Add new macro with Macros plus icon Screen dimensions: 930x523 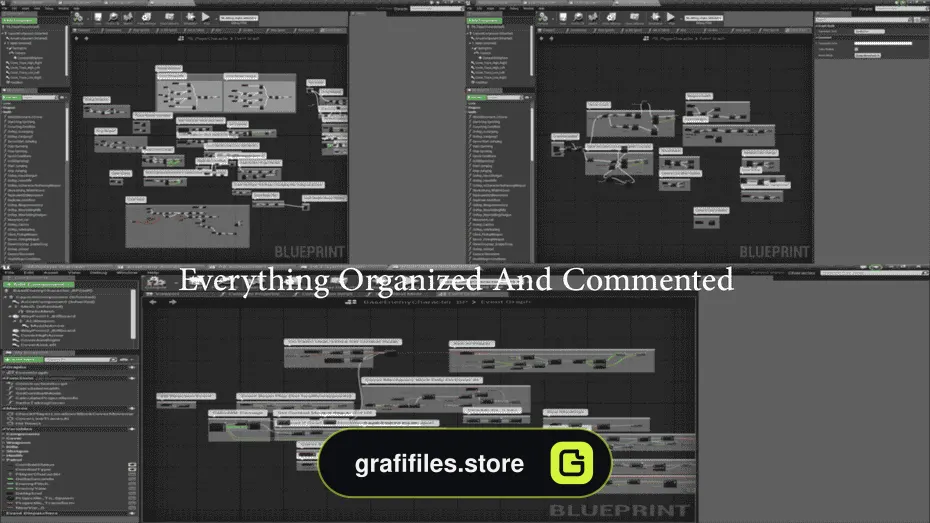click(x=132, y=409)
